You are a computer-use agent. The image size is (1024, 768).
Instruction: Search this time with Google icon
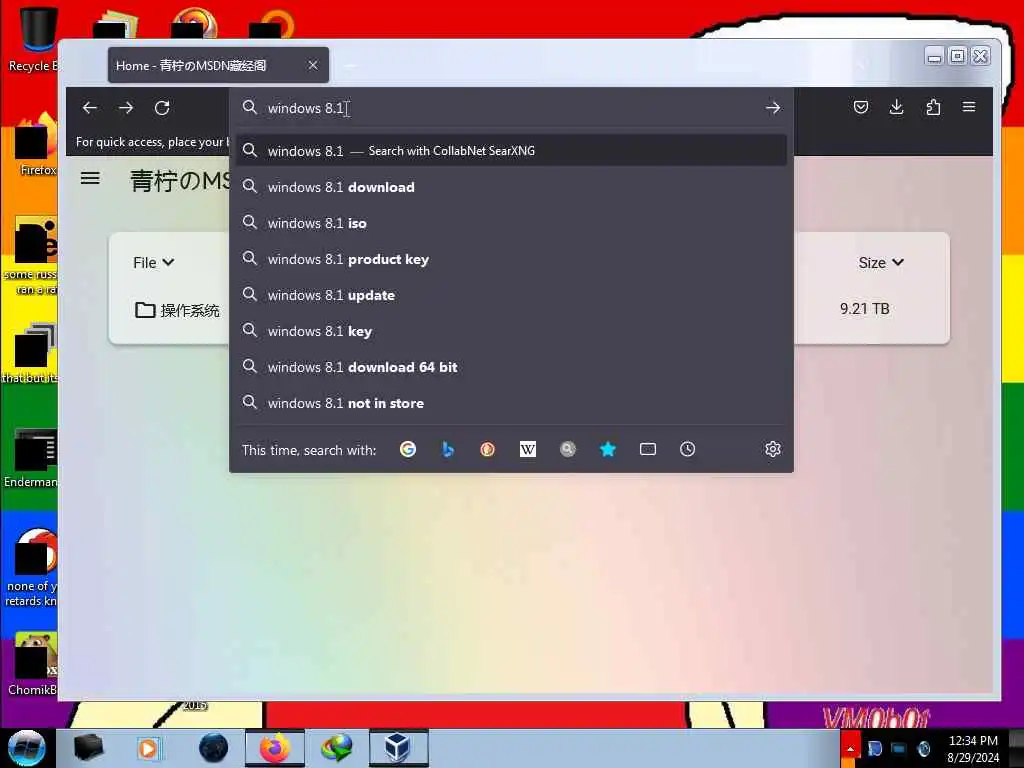coord(408,449)
